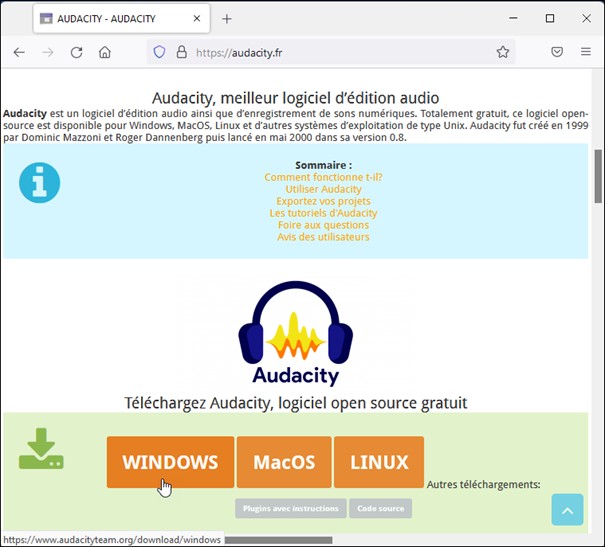Screen dimensions: 605x547
Task: Reload the audacity.fr page
Action: point(76,52)
